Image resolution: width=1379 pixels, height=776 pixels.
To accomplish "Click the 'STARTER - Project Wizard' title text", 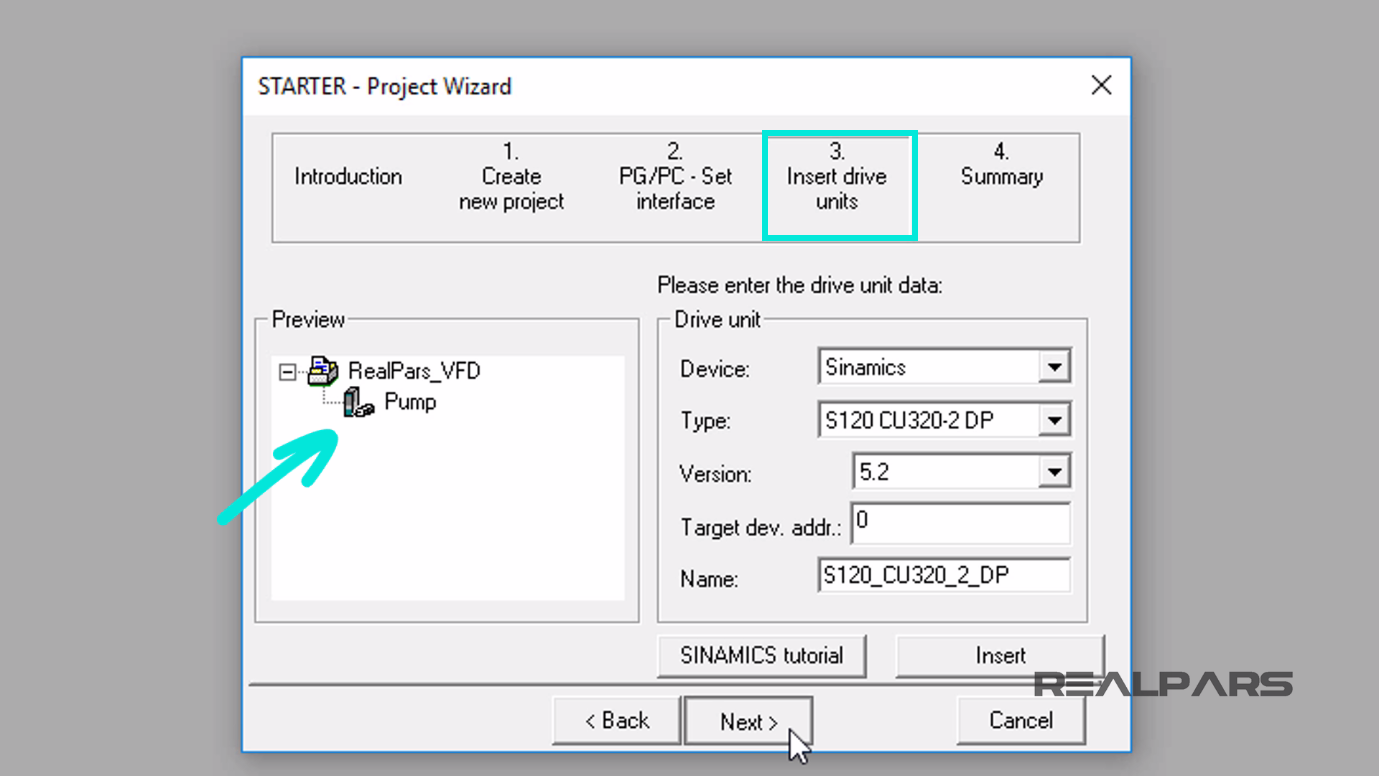I will pos(385,86).
